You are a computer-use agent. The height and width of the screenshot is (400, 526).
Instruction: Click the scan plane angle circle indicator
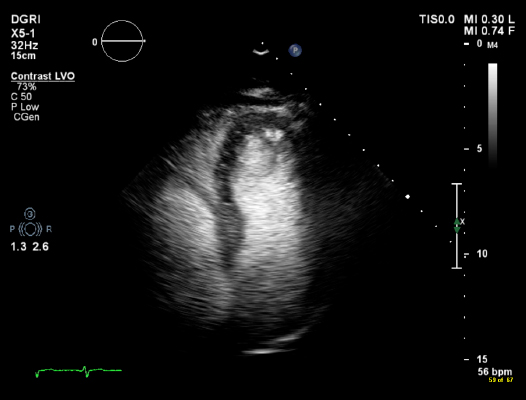[122, 41]
